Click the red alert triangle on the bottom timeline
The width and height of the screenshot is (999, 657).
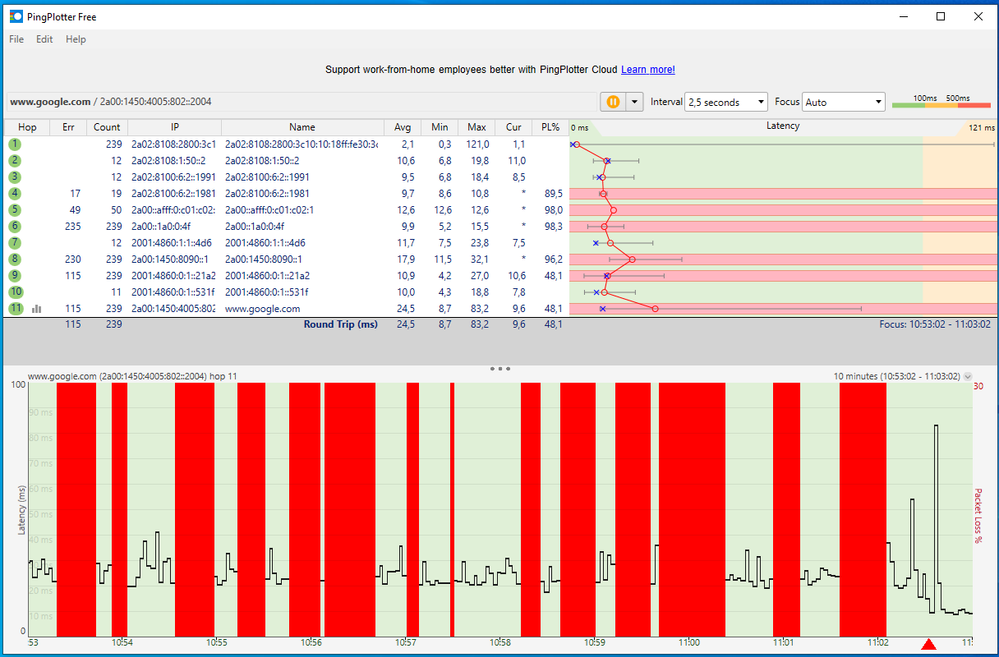point(929,646)
